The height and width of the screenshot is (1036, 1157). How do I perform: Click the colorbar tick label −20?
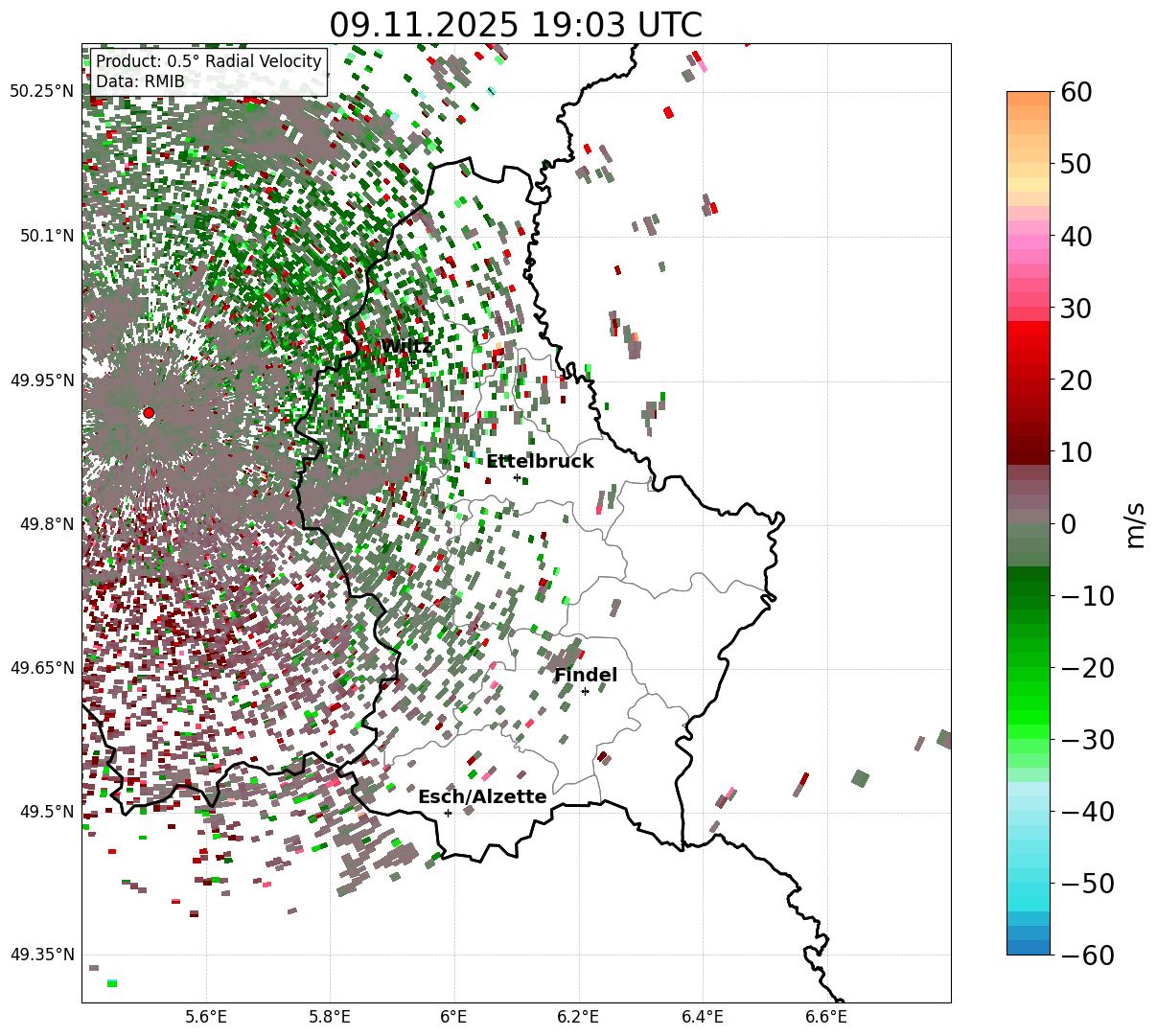coord(1086,668)
